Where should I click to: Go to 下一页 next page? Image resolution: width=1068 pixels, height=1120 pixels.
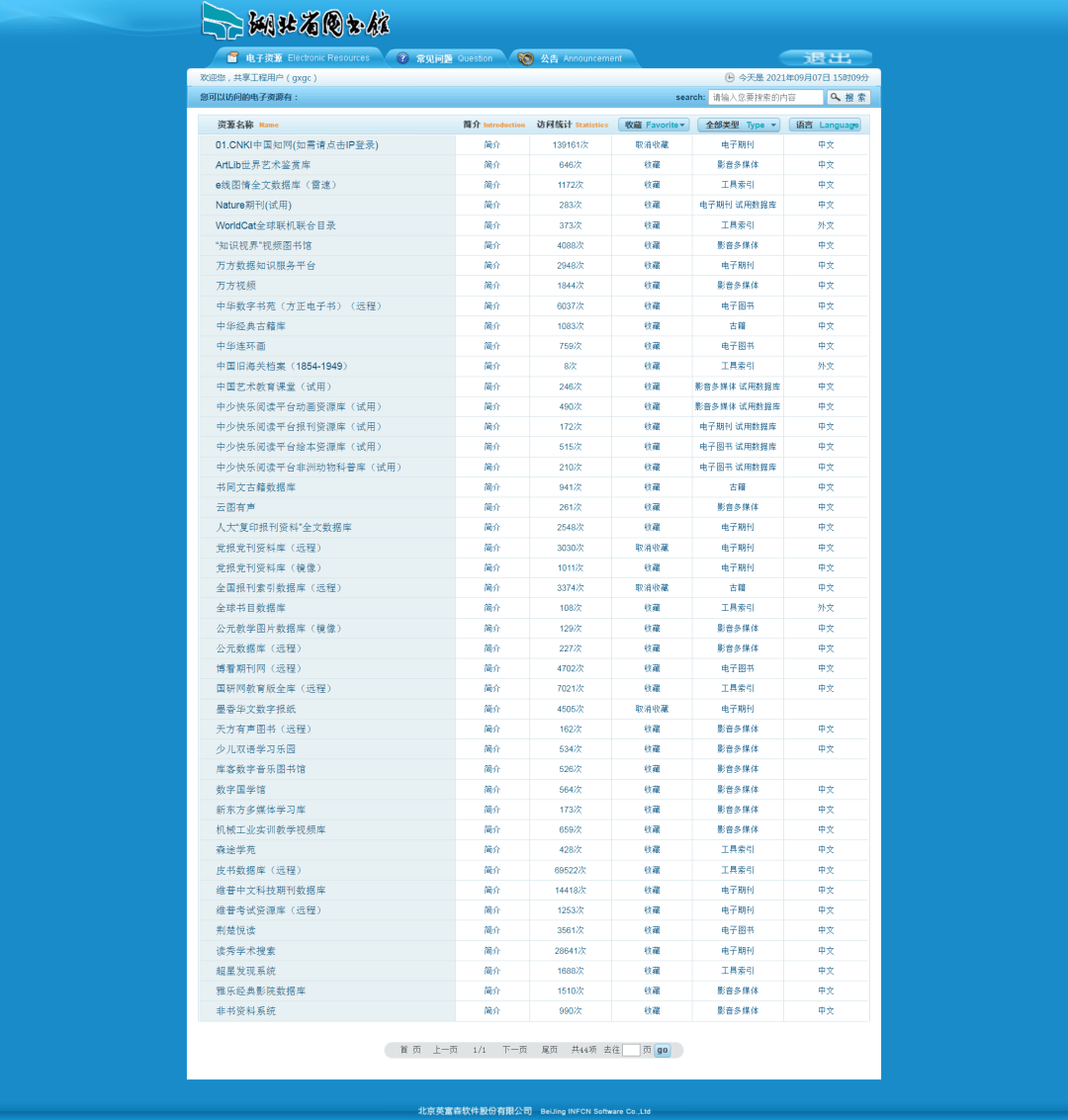[514, 1050]
